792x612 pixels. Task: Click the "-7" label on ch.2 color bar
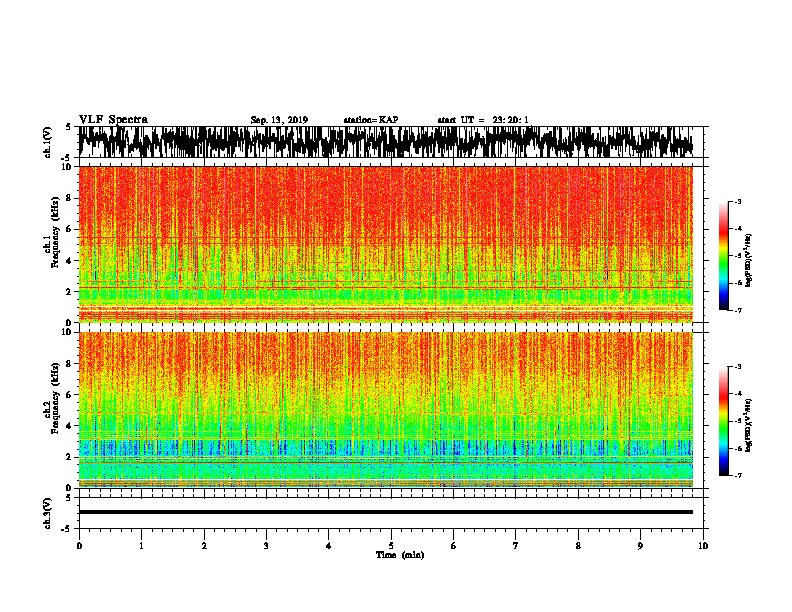(x=737, y=475)
